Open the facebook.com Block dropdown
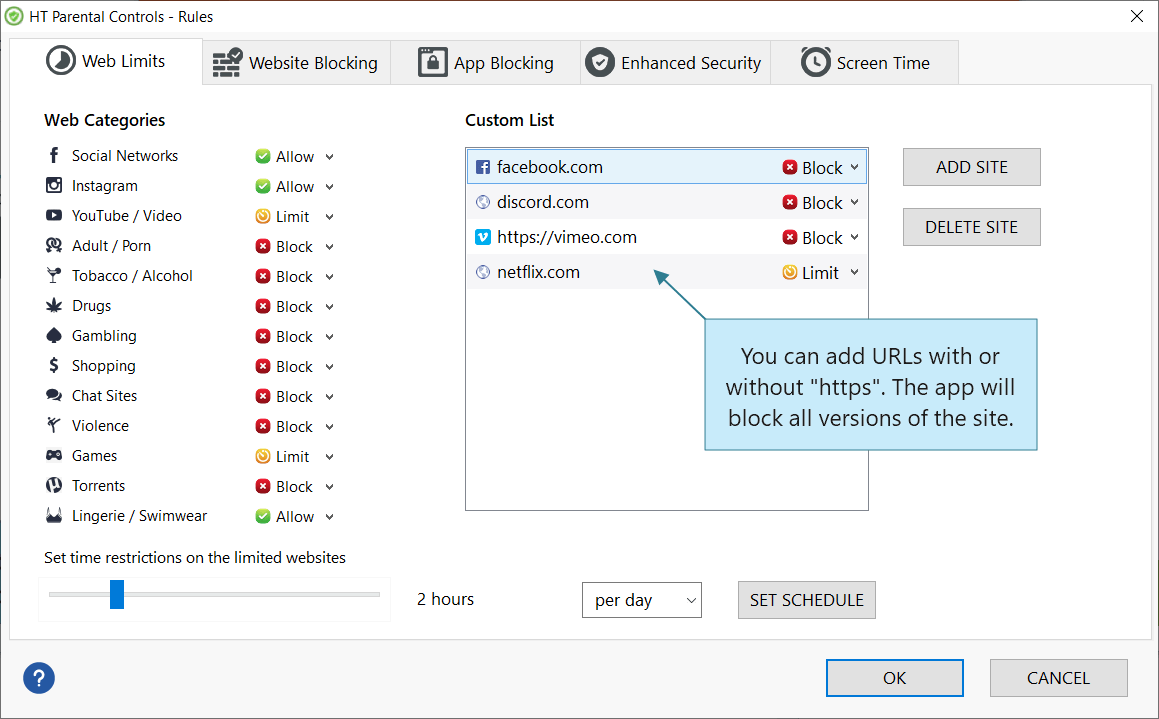This screenshot has height=719, width=1159. point(854,167)
